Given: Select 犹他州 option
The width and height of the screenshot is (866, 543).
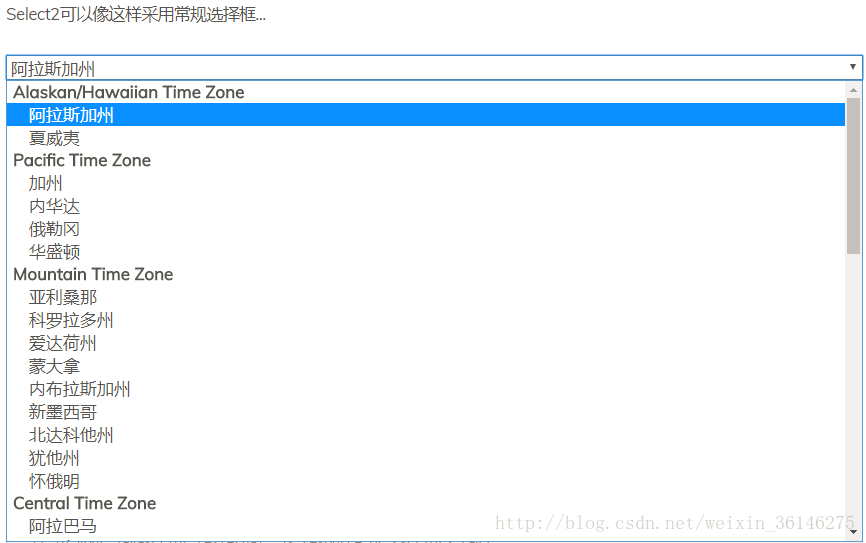Looking at the screenshot, I should (x=54, y=458).
